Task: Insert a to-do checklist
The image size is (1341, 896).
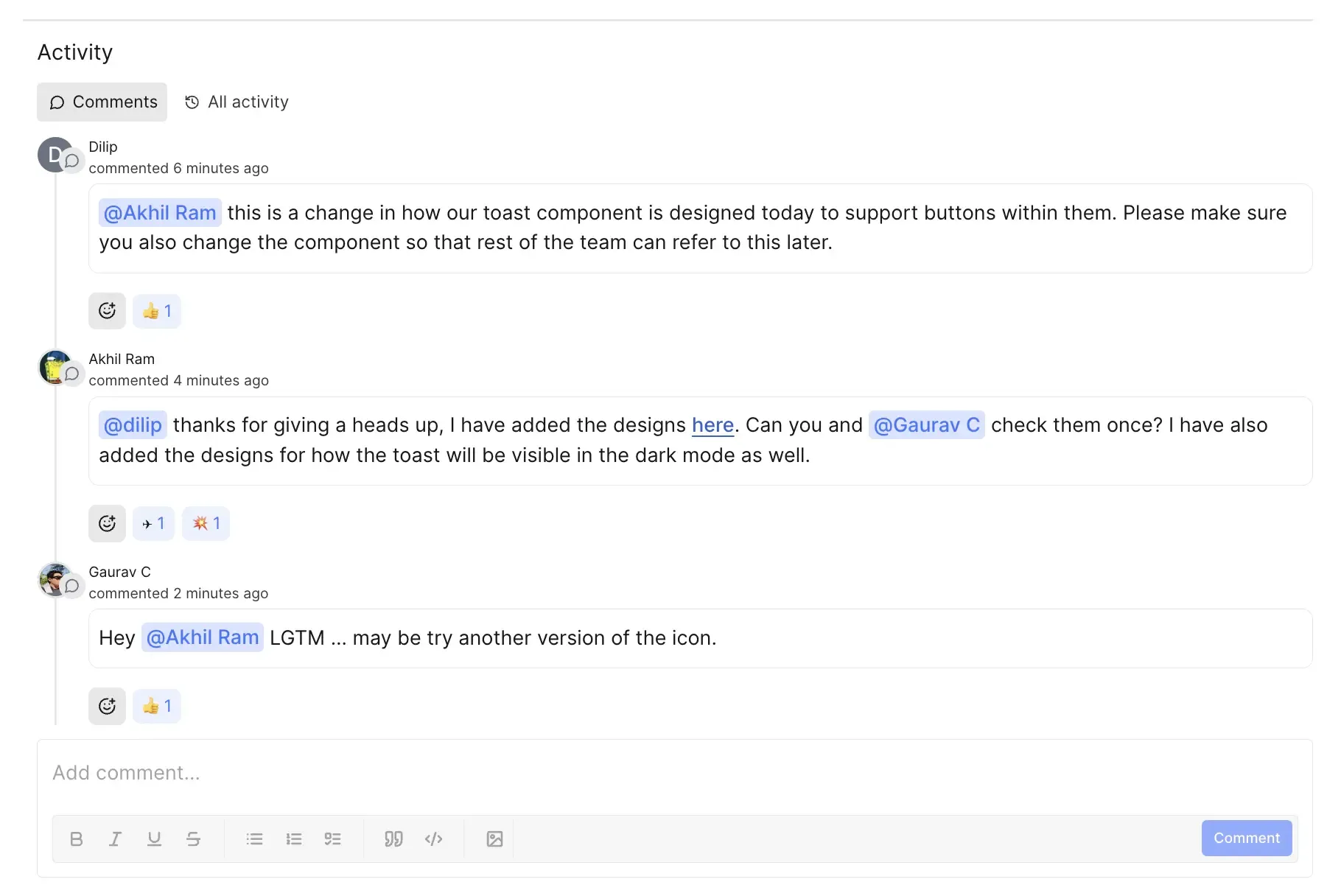Action: [x=332, y=839]
